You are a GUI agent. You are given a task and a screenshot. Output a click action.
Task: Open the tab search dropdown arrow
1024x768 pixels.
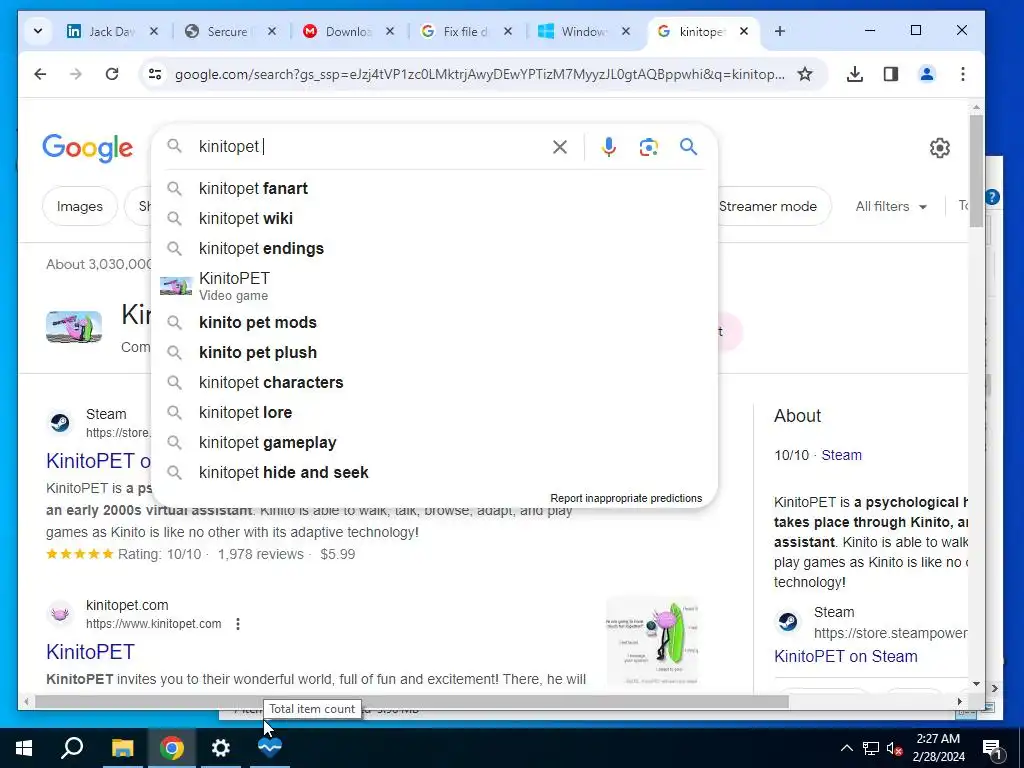[38, 31]
